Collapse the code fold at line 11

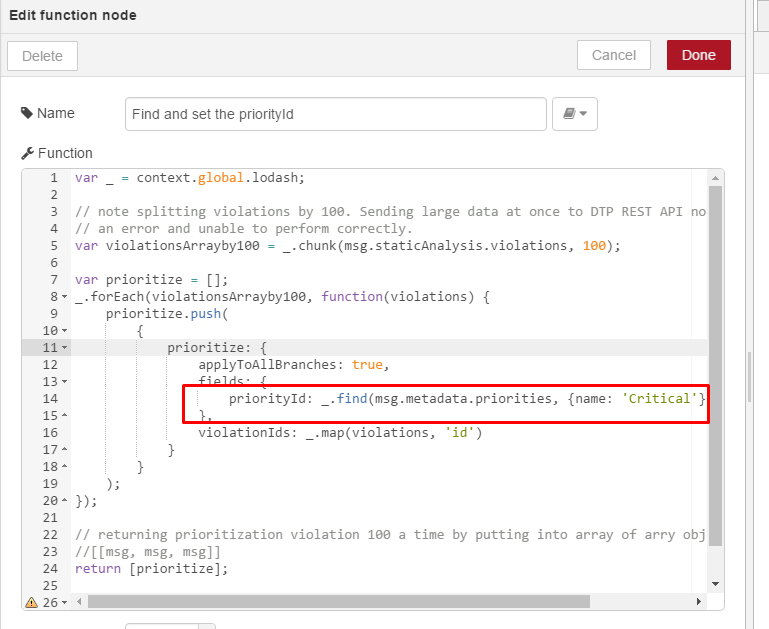(x=65, y=348)
